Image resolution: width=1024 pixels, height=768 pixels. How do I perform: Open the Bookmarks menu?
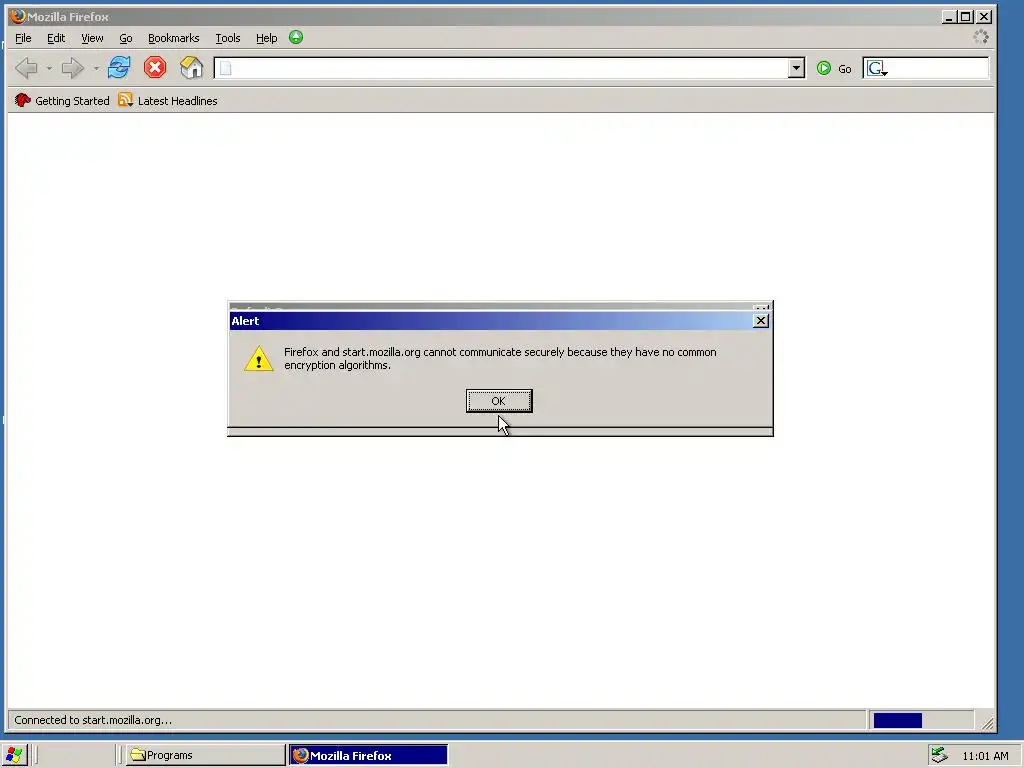(173, 38)
